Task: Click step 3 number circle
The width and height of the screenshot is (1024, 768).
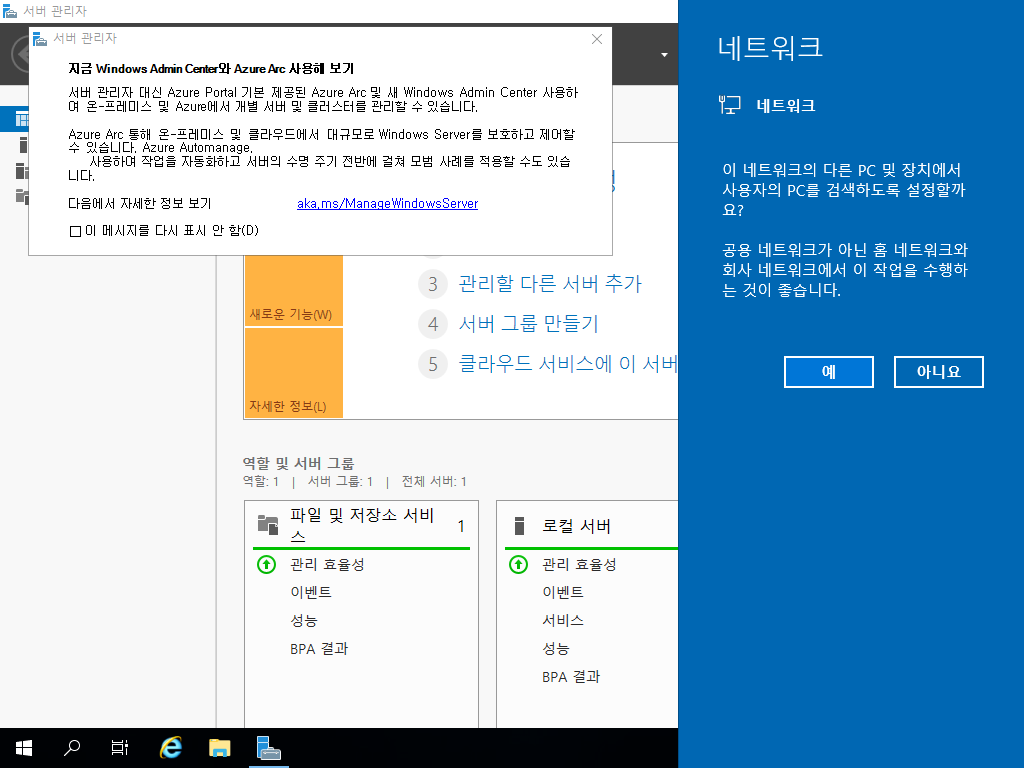Action: point(432,284)
